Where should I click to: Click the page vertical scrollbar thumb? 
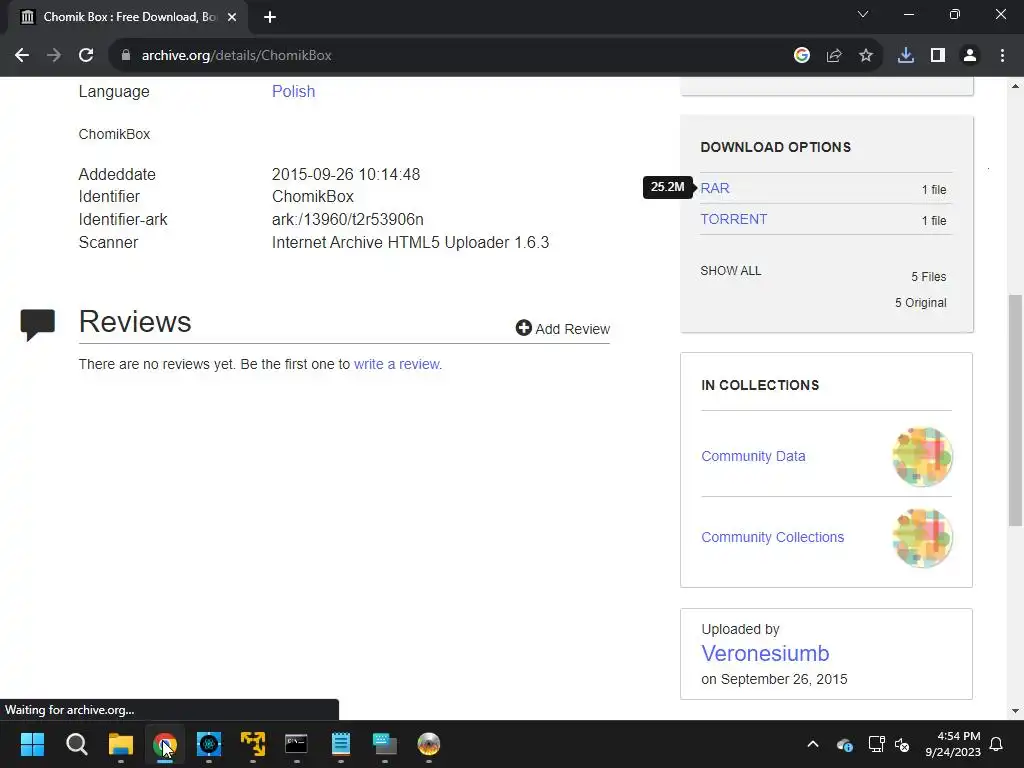tap(1015, 409)
